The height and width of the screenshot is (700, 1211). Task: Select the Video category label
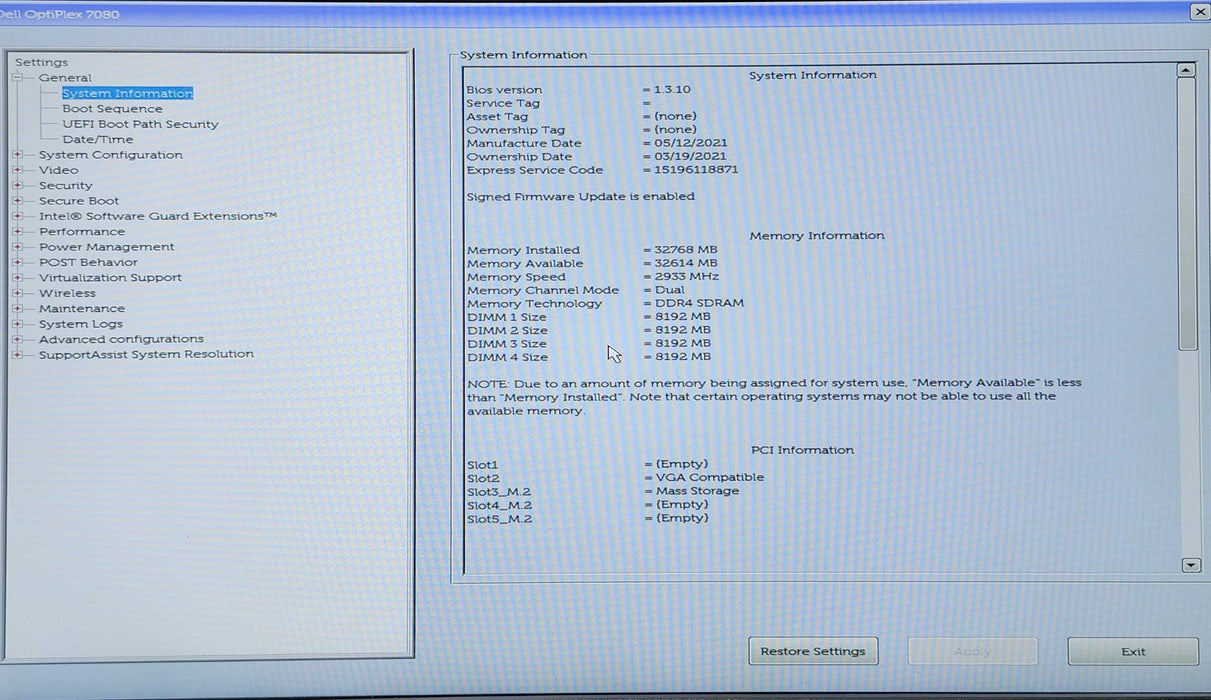[59, 170]
